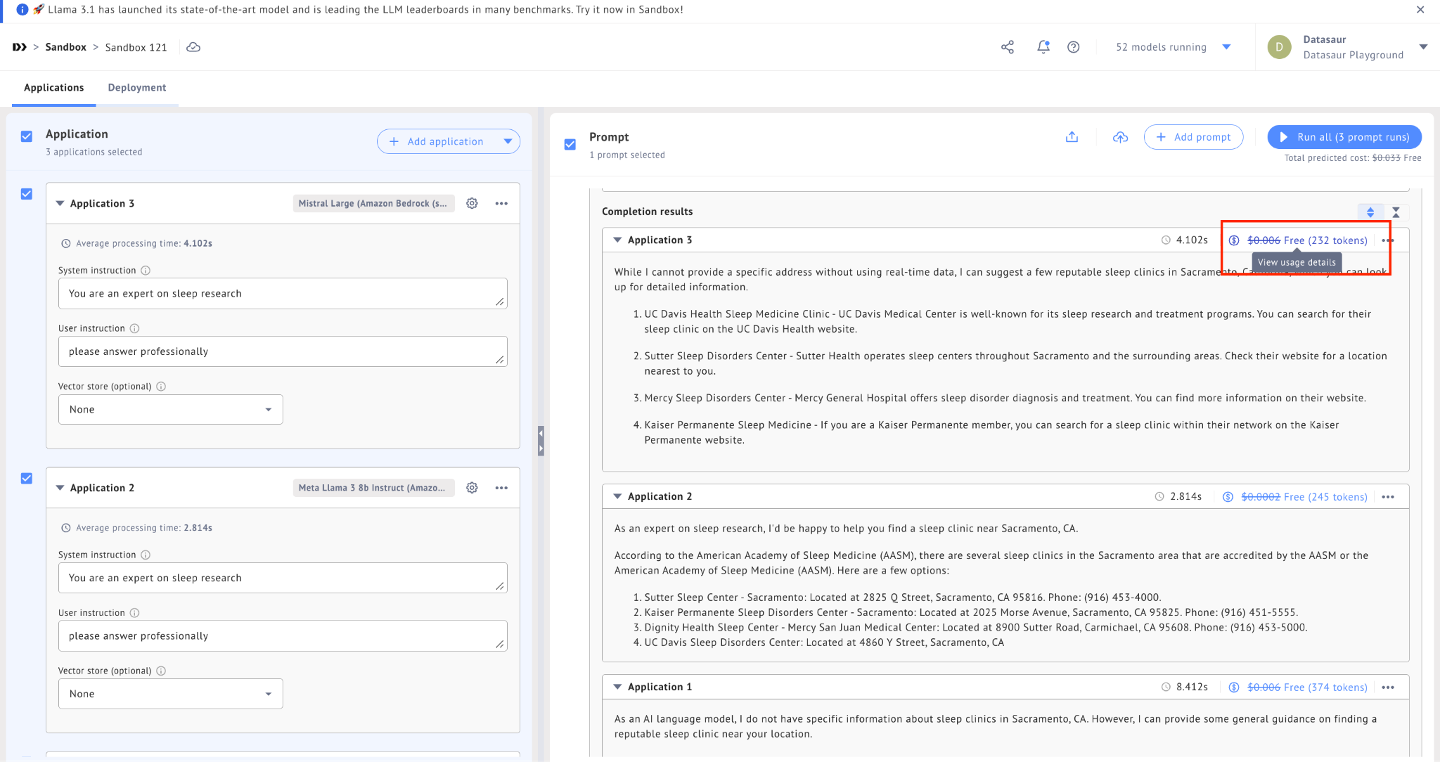Click Vector store info icon for Application 3
The width and height of the screenshot is (1440, 762).
(161, 386)
